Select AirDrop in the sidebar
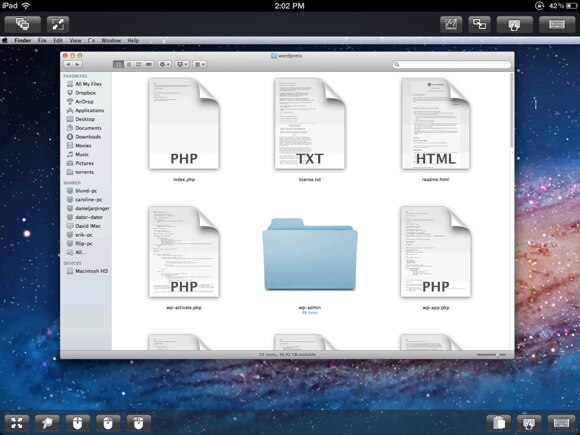580x435 pixels. (84, 102)
